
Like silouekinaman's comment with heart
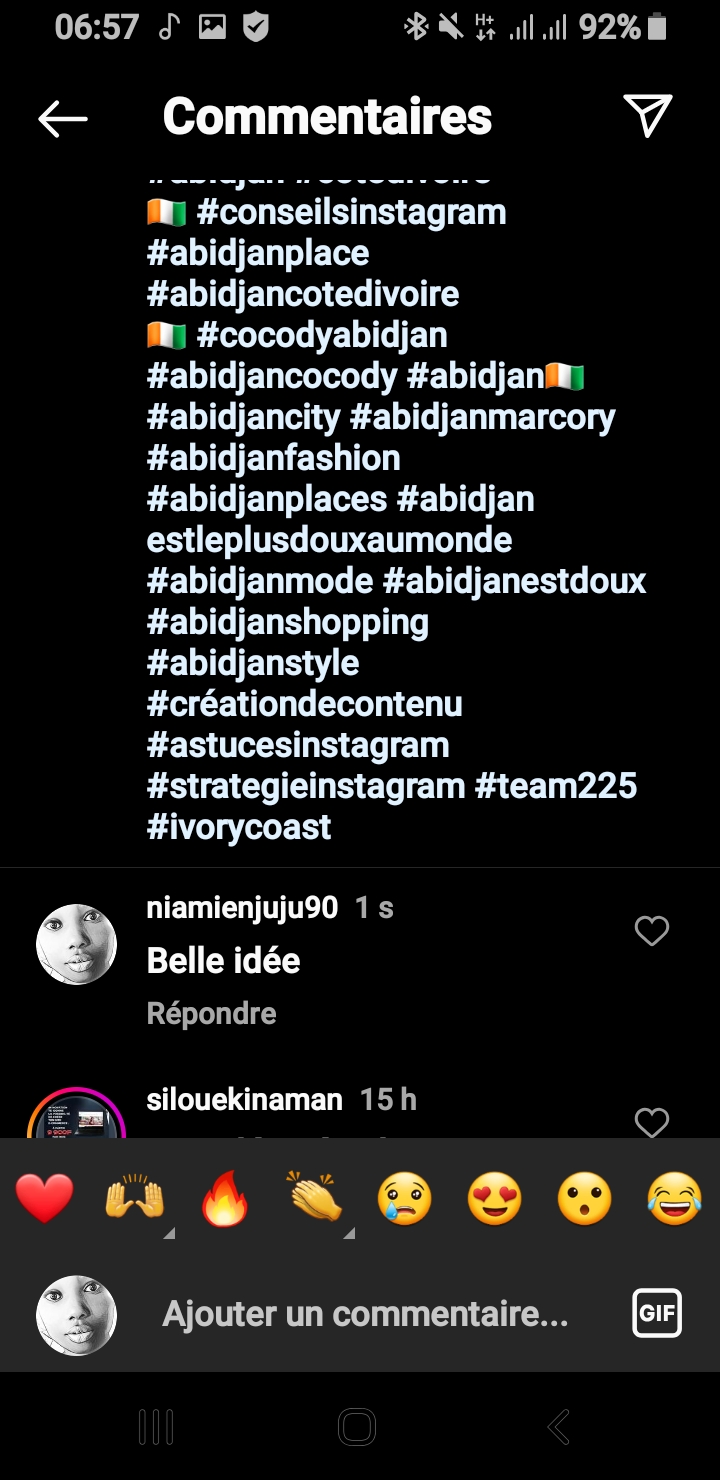point(651,1122)
